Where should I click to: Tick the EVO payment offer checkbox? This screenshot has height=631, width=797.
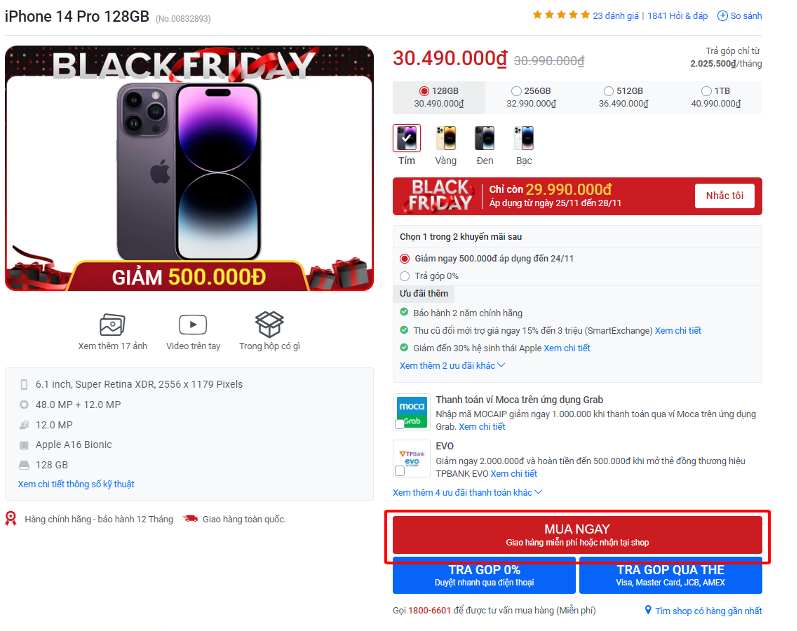(400, 471)
